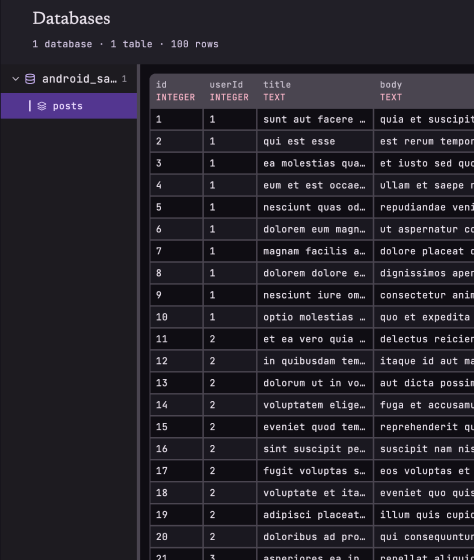Click id cell of row 10
Image resolution: width=474 pixels, height=560 pixels.
tap(177, 317)
